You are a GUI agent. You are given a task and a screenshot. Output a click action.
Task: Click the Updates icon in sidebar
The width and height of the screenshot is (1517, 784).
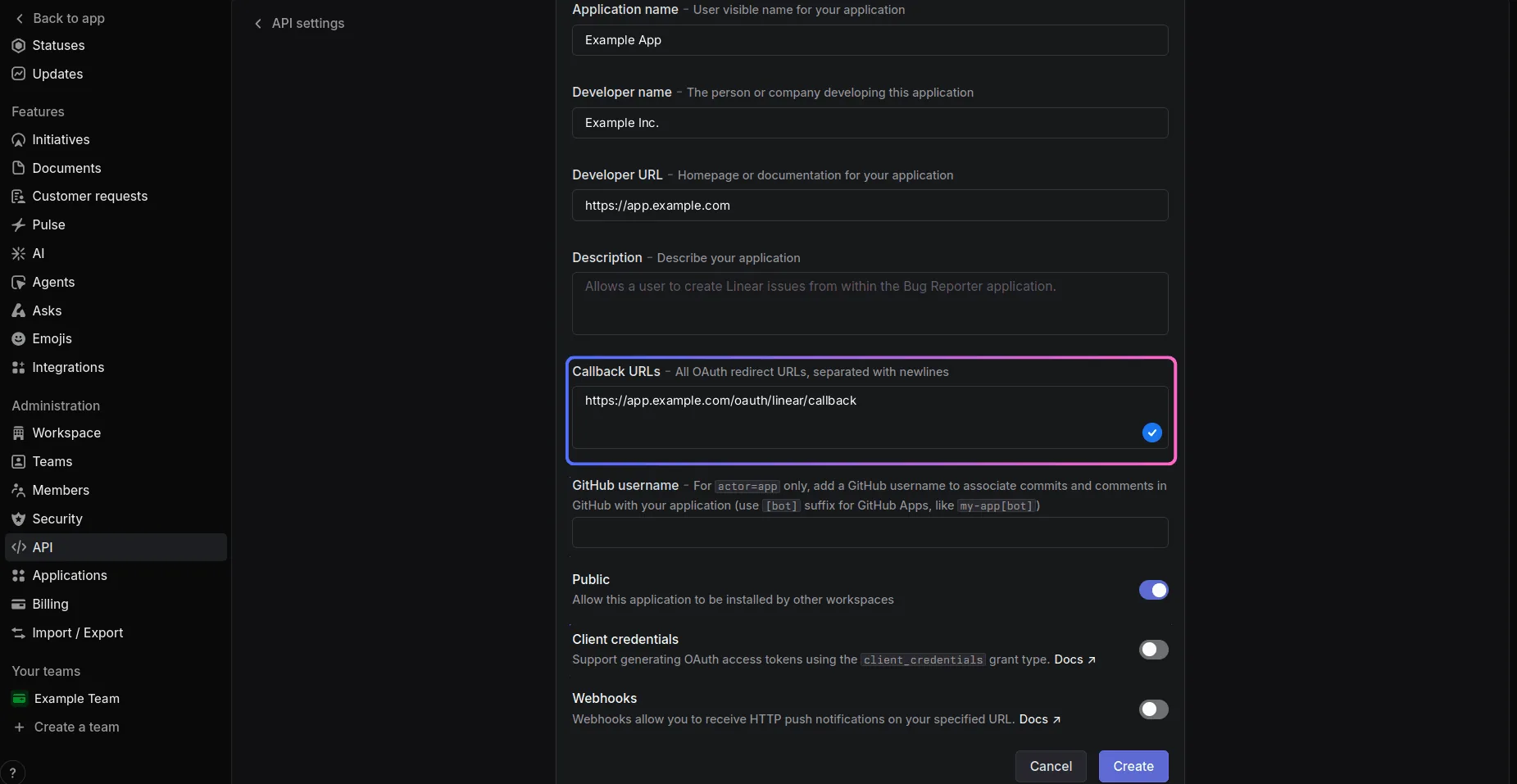(19, 74)
